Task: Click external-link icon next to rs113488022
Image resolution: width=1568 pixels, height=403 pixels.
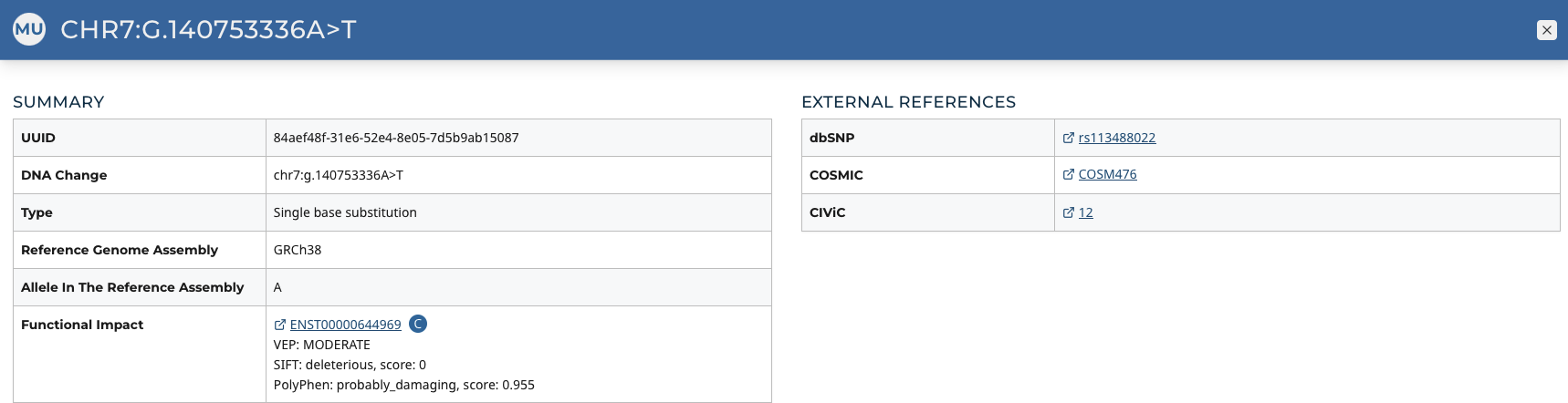Action: click(x=1069, y=138)
